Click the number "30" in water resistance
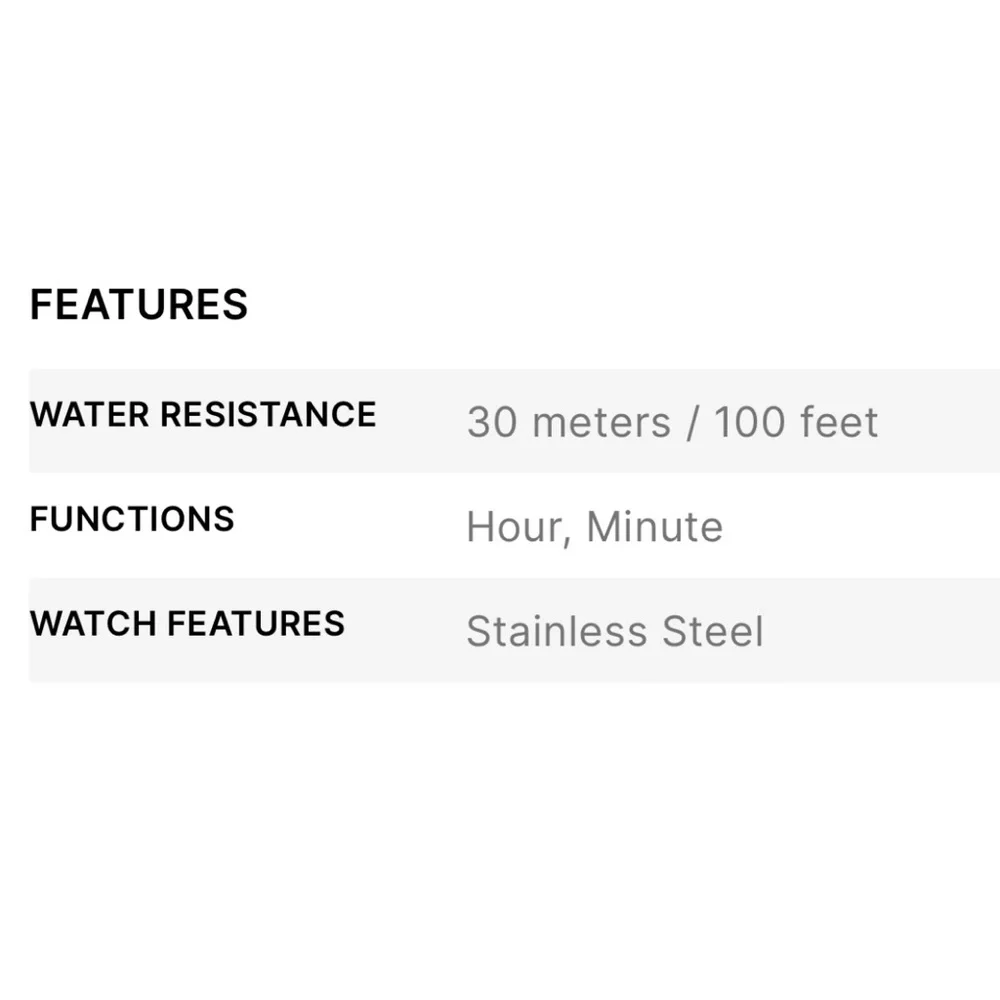 [x=491, y=422]
